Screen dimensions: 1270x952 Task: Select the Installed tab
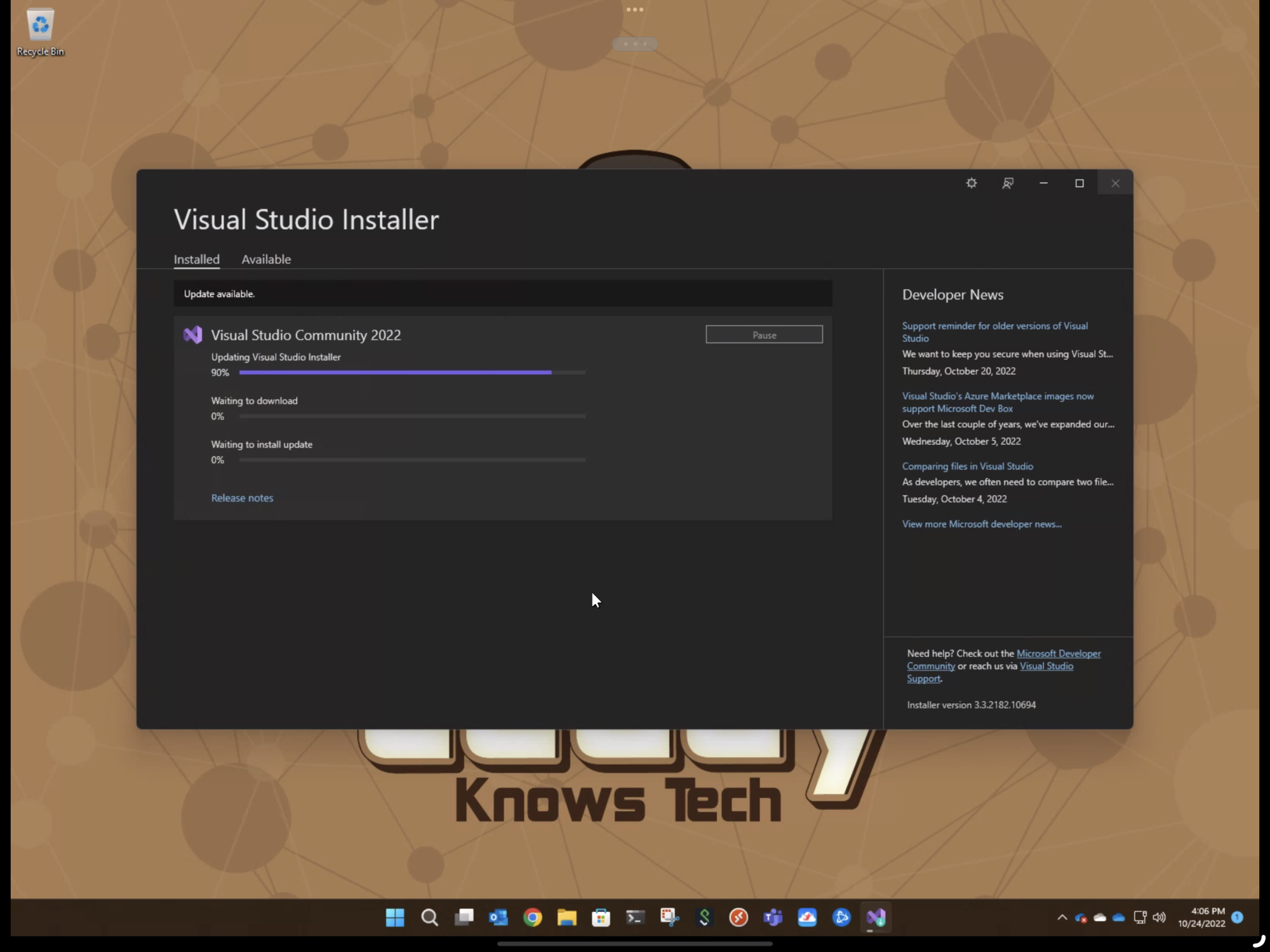[197, 259]
